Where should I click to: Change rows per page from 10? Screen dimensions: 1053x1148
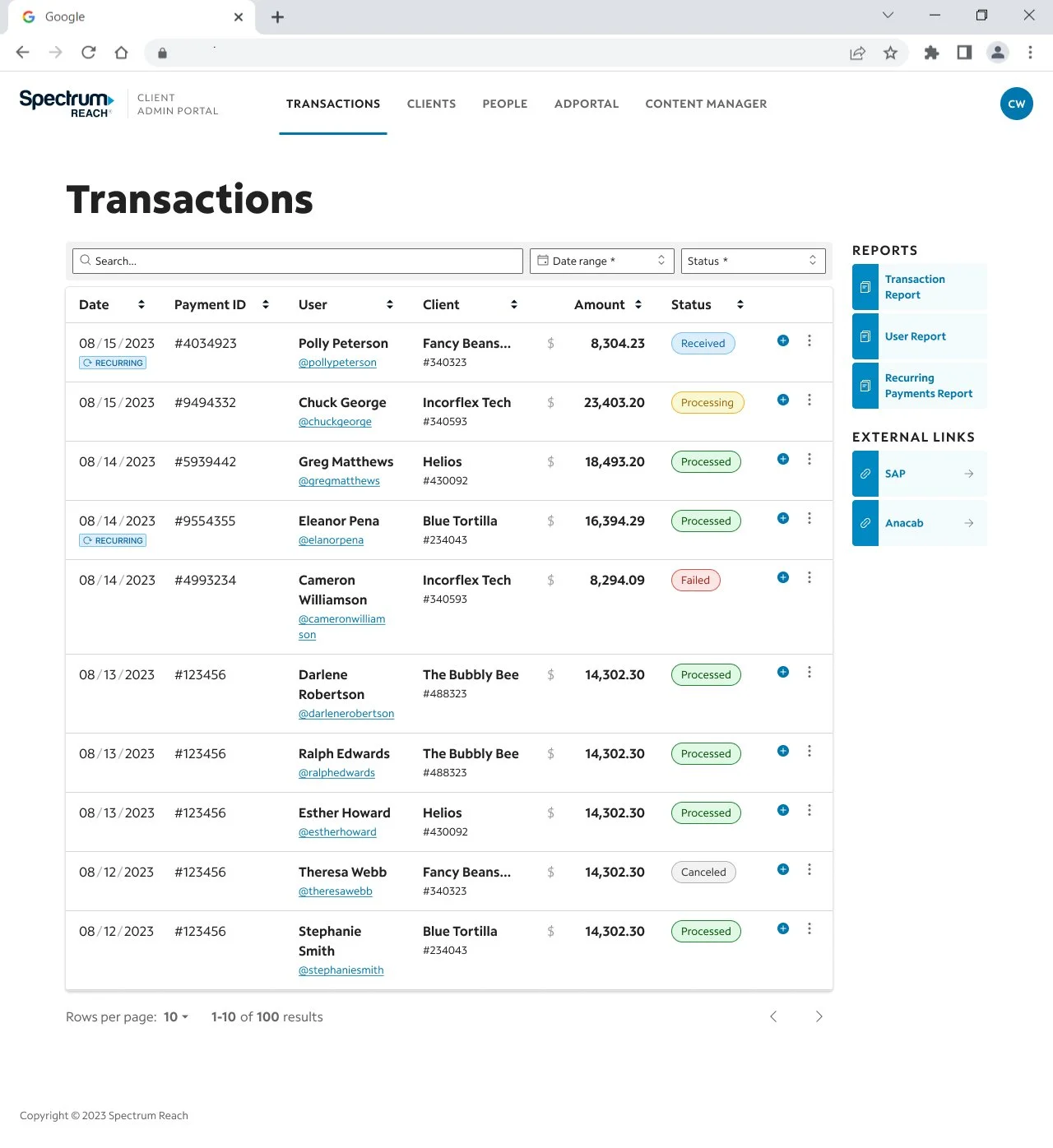click(x=176, y=1017)
